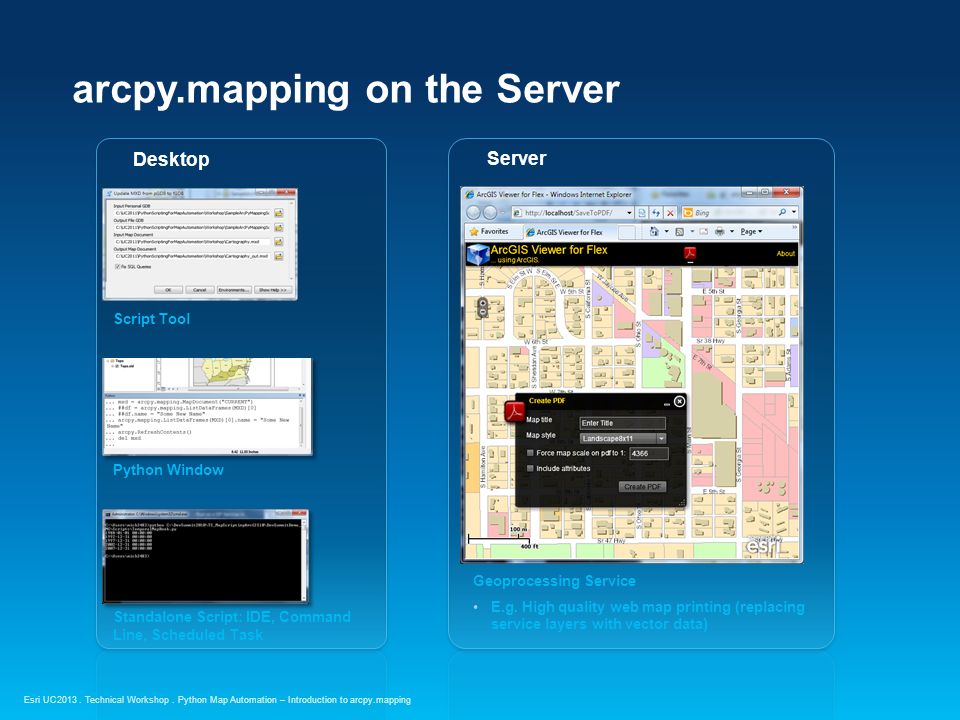Click the map zoom navigation control

[482, 307]
